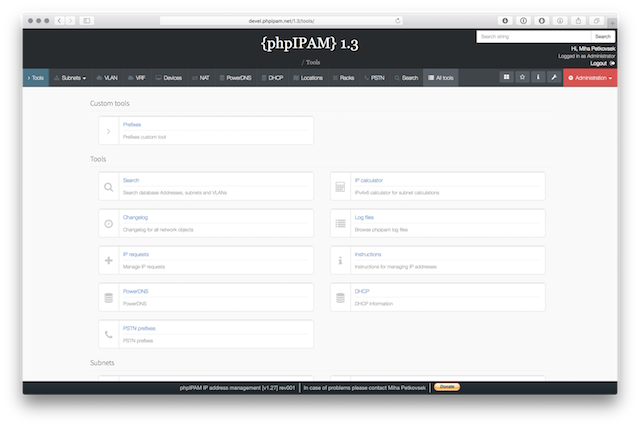
Task: Click the IP calculator icon
Action: [x=340, y=187]
